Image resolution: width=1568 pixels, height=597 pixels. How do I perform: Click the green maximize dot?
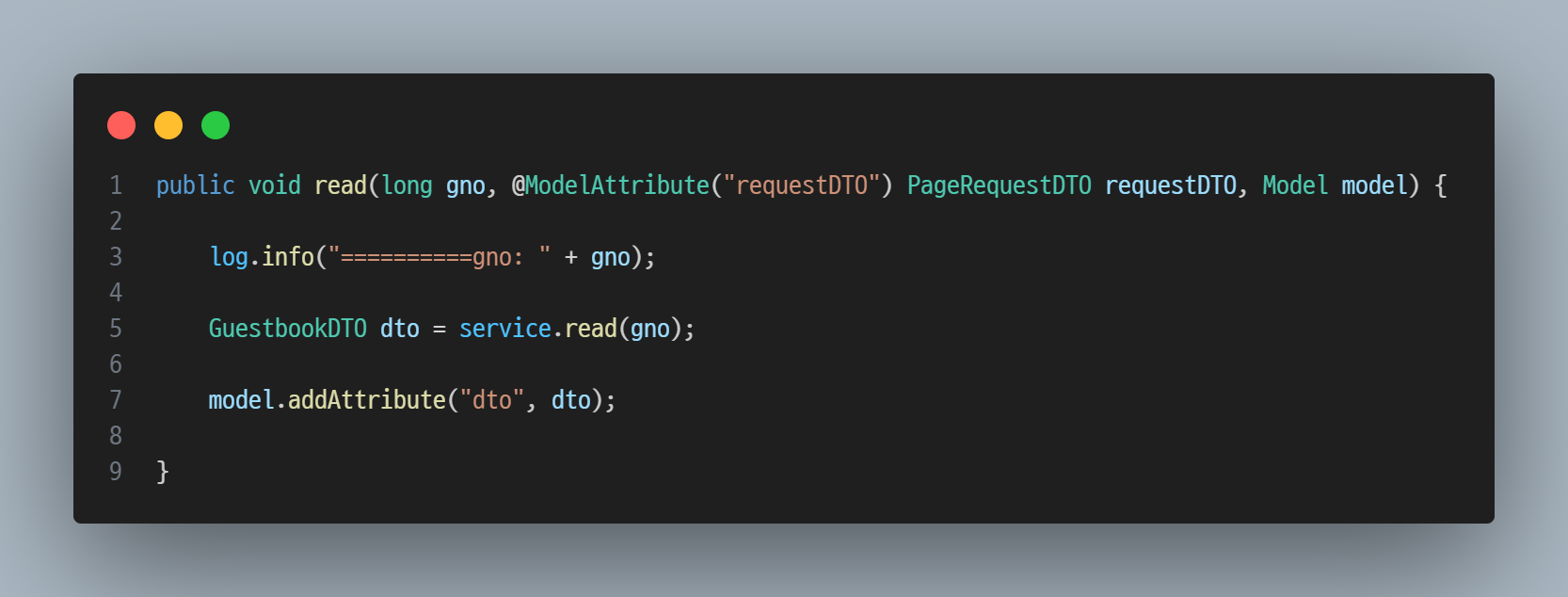point(216,125)
